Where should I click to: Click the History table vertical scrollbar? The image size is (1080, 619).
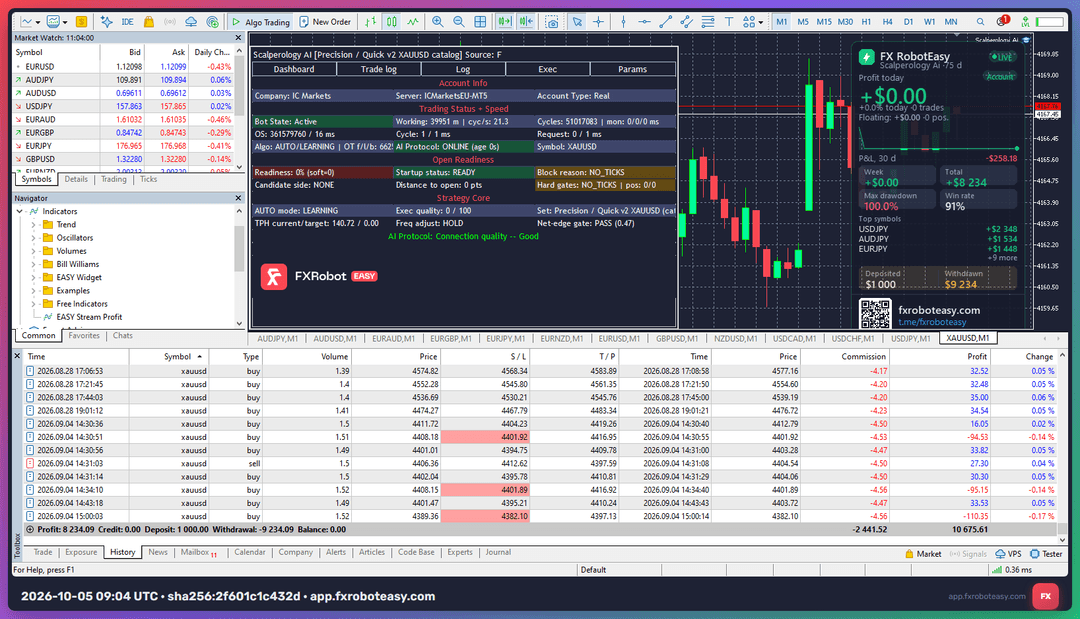pos(1062,448)
